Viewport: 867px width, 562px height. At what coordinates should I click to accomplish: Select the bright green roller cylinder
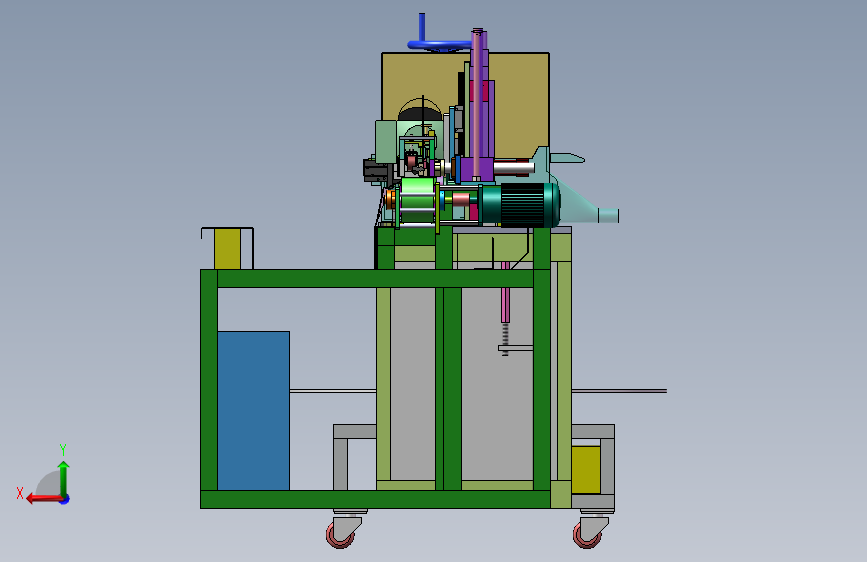418,201
